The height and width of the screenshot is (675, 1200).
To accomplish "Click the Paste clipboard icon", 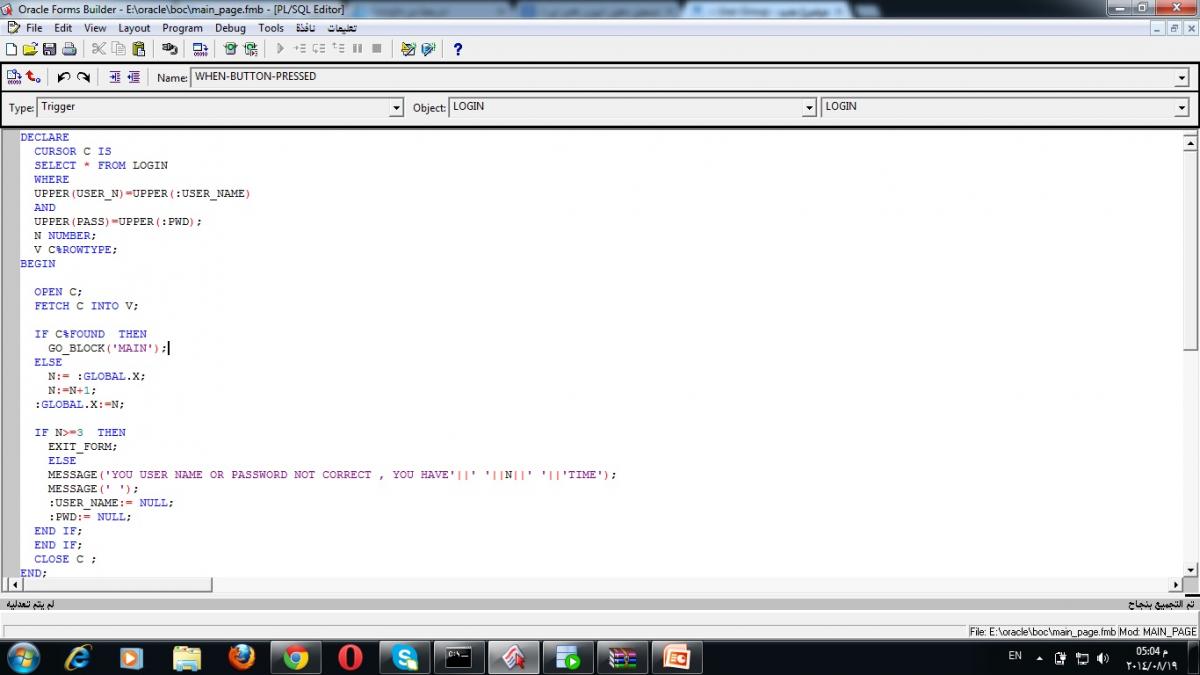I will tap(139, 49).
